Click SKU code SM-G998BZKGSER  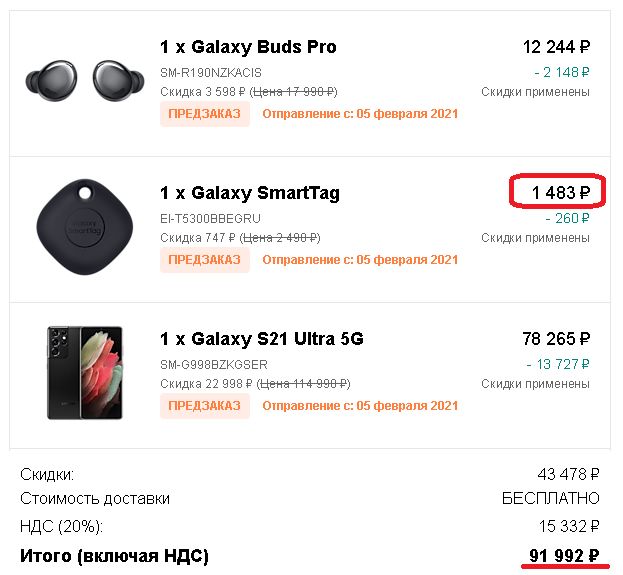pyautogui.click(x=214, y=364)
